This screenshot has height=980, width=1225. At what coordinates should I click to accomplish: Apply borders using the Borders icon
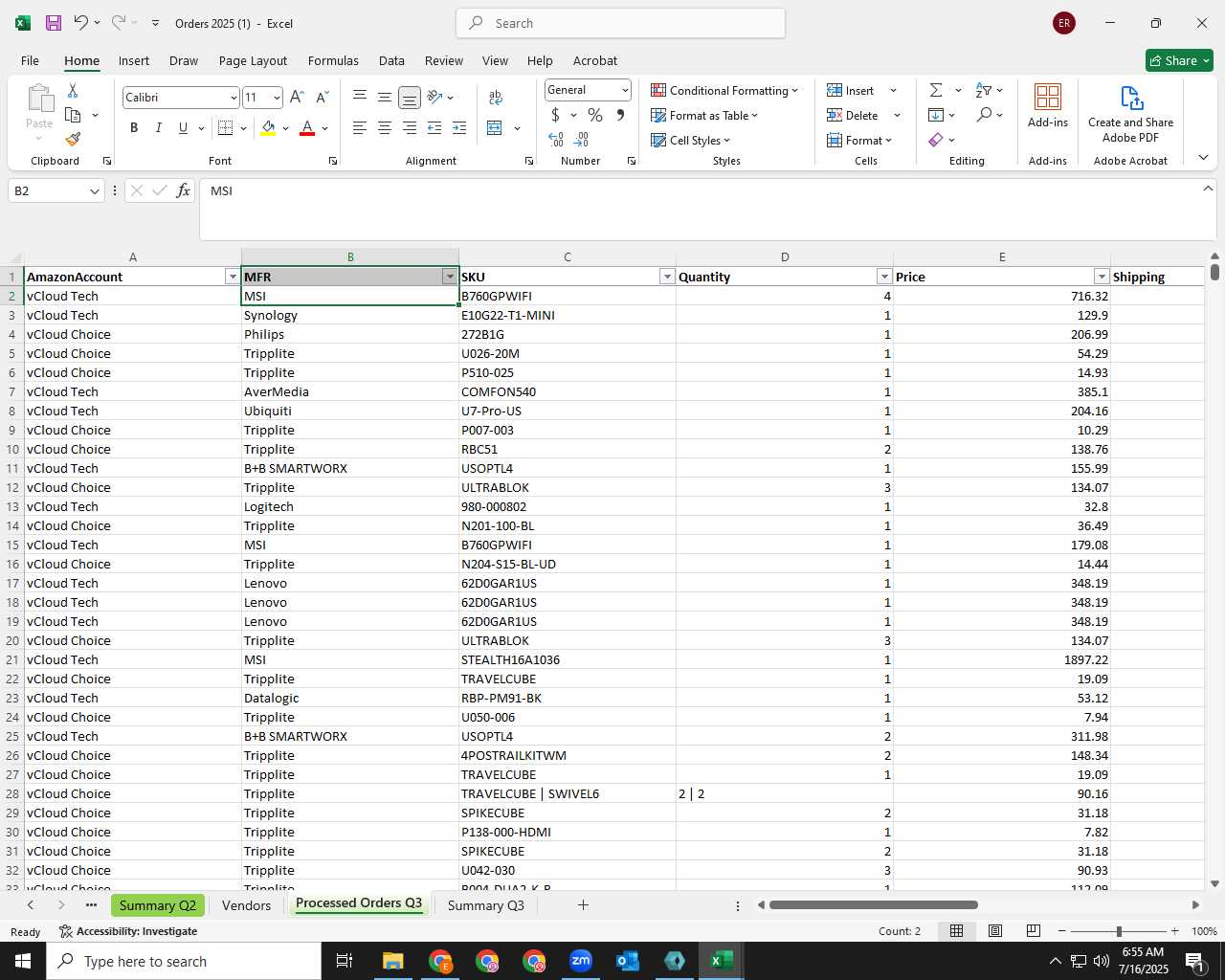pyautogui.click(x=226, y=127)
